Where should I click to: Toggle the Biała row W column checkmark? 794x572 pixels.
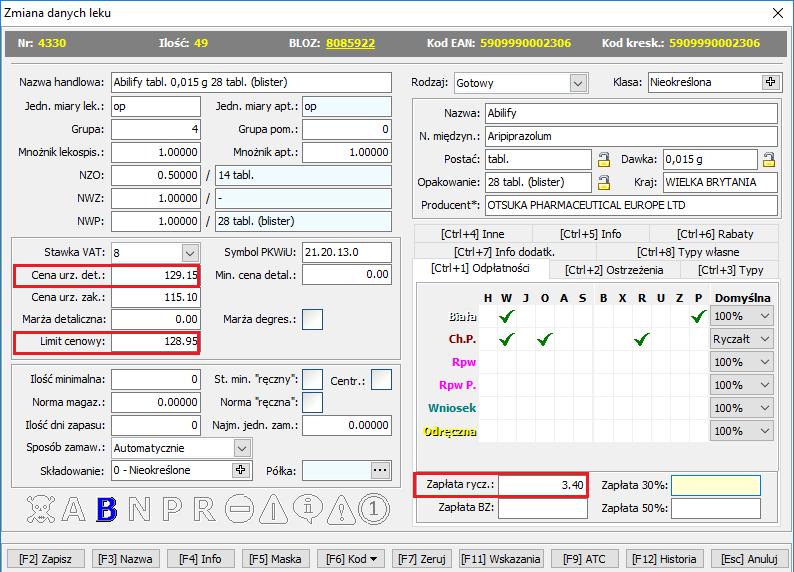506,316
